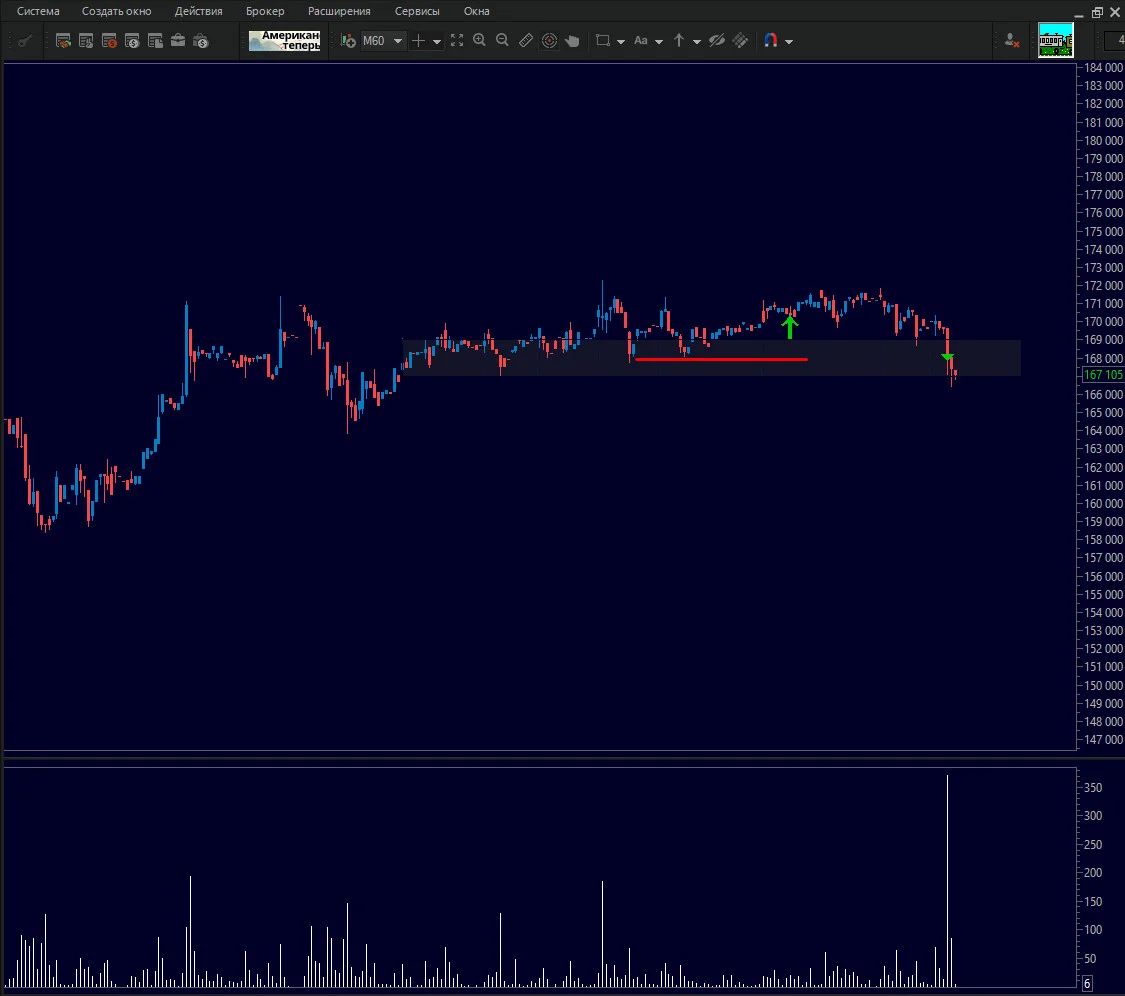The height and width of the screenshot is (996, 1125).
Task: Click the target crosshair tracking icon
Action: tap(549, 41)
